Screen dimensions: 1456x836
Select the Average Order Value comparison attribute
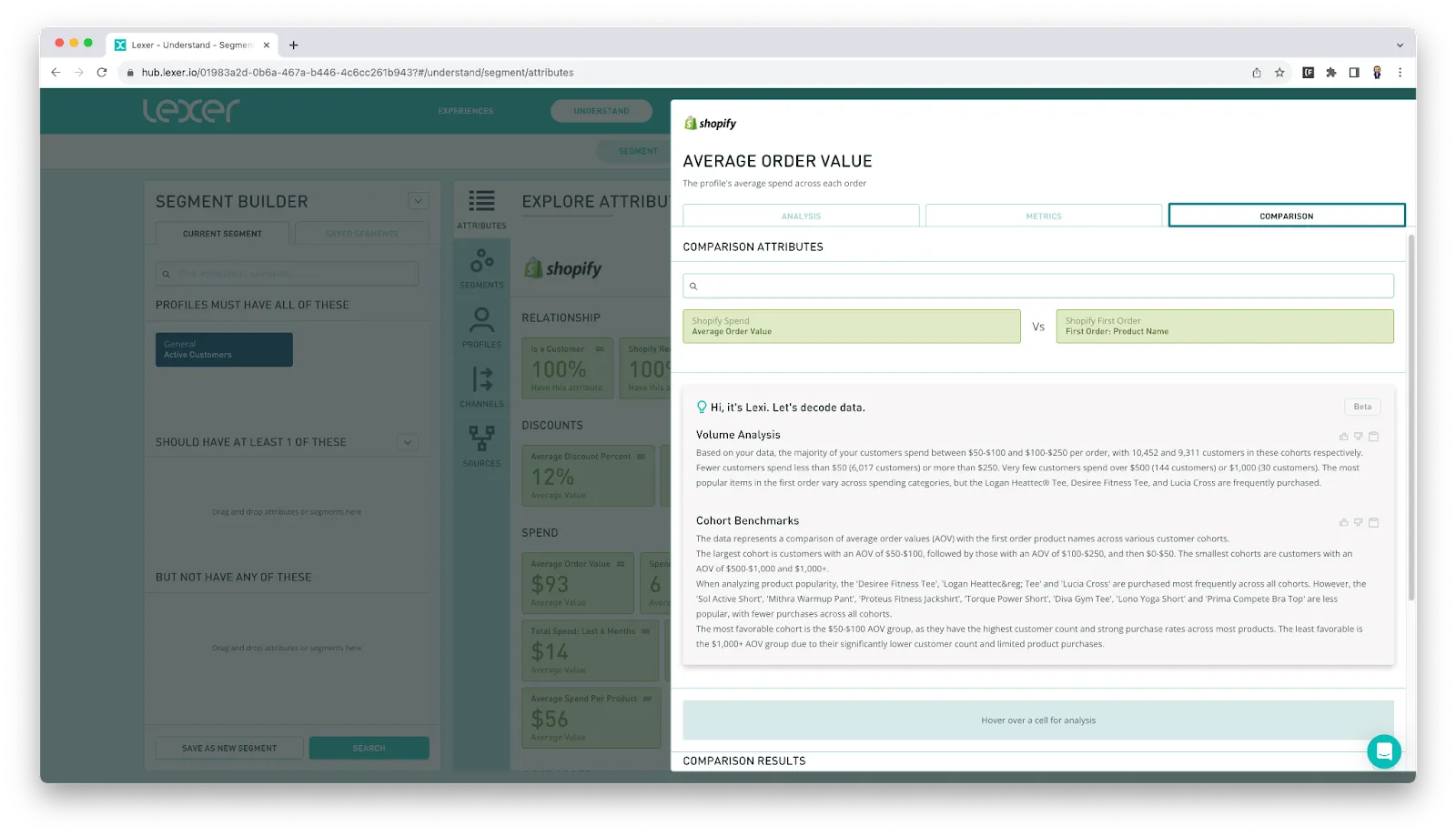coord(852,327)
